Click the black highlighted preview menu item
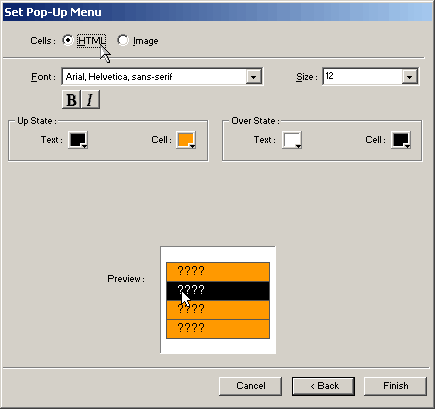 click(x=218, y=291)
